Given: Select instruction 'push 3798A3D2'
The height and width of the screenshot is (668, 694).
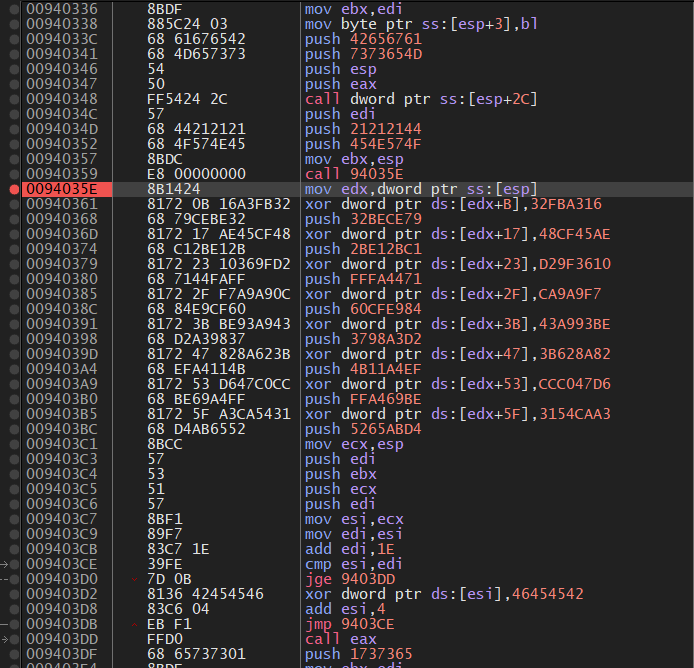Looking at the screenshot, I should [x=363, y=340].
